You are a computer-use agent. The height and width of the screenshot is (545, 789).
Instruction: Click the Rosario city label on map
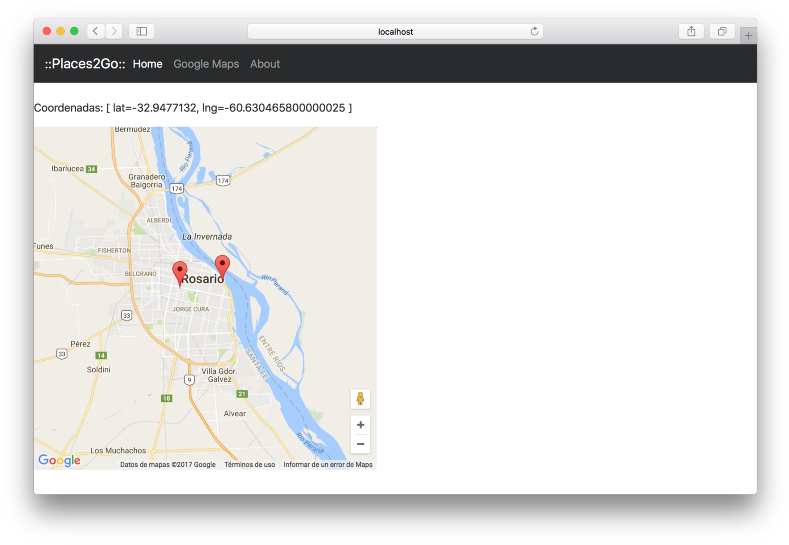(x=202, y=279)
